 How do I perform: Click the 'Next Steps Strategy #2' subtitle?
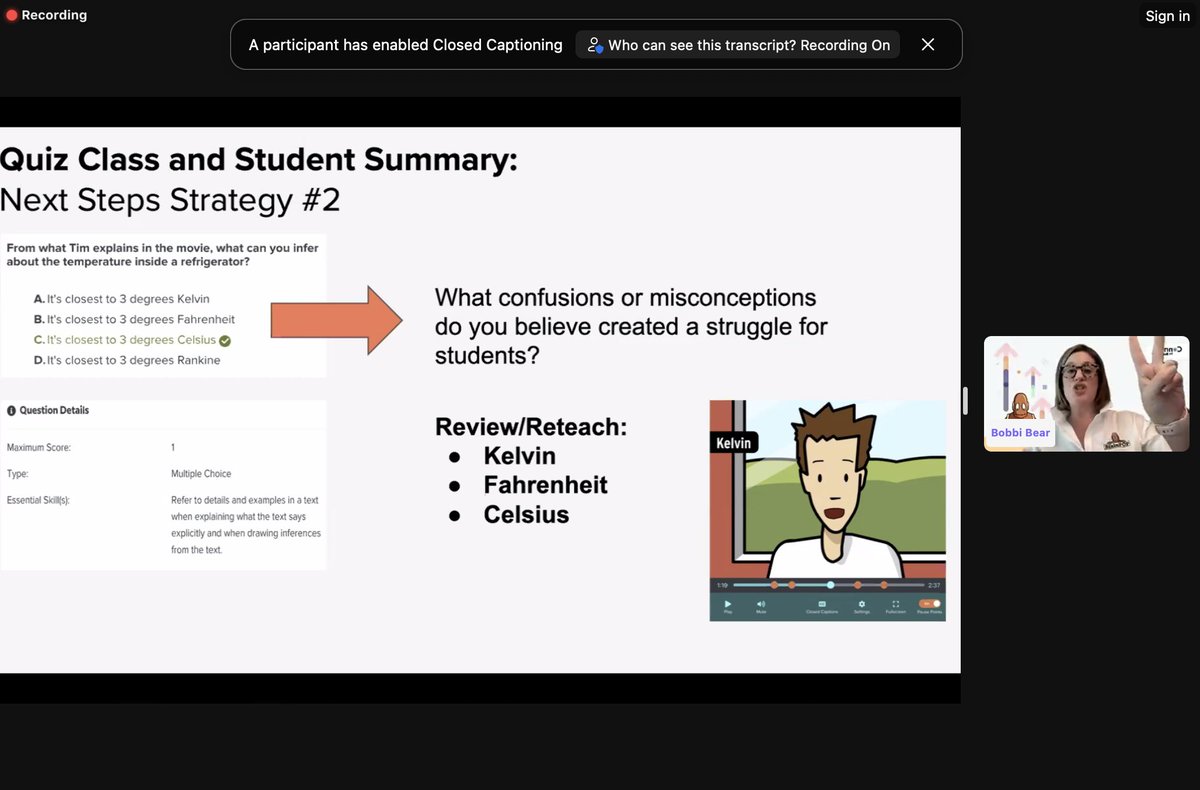pyautogui.click(x=170, y=199)
